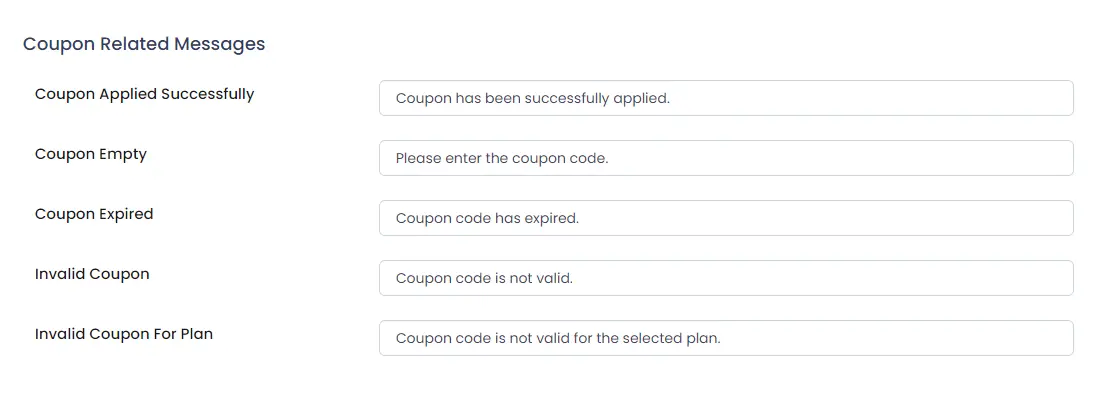Edit the selected plan coupon error message
Screen dimensions: 1120x398
click(x=726, y=338)
